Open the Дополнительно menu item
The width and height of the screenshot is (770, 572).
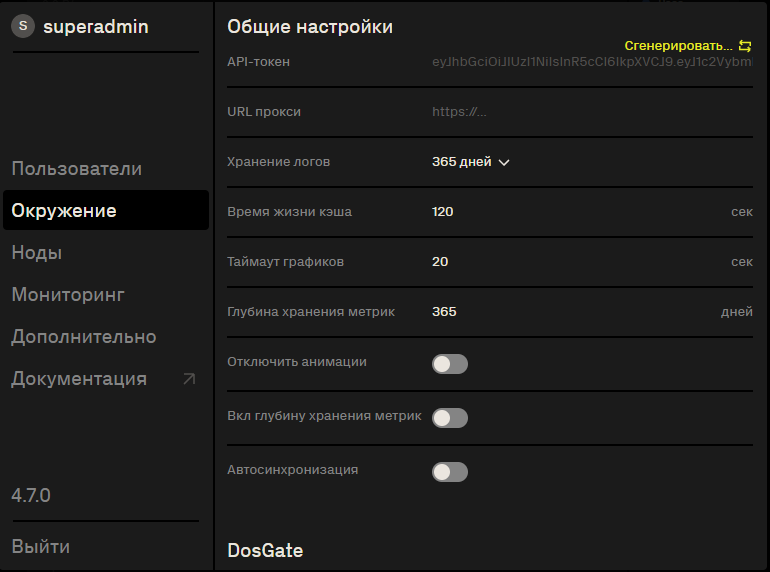click(x=84, y=337)
